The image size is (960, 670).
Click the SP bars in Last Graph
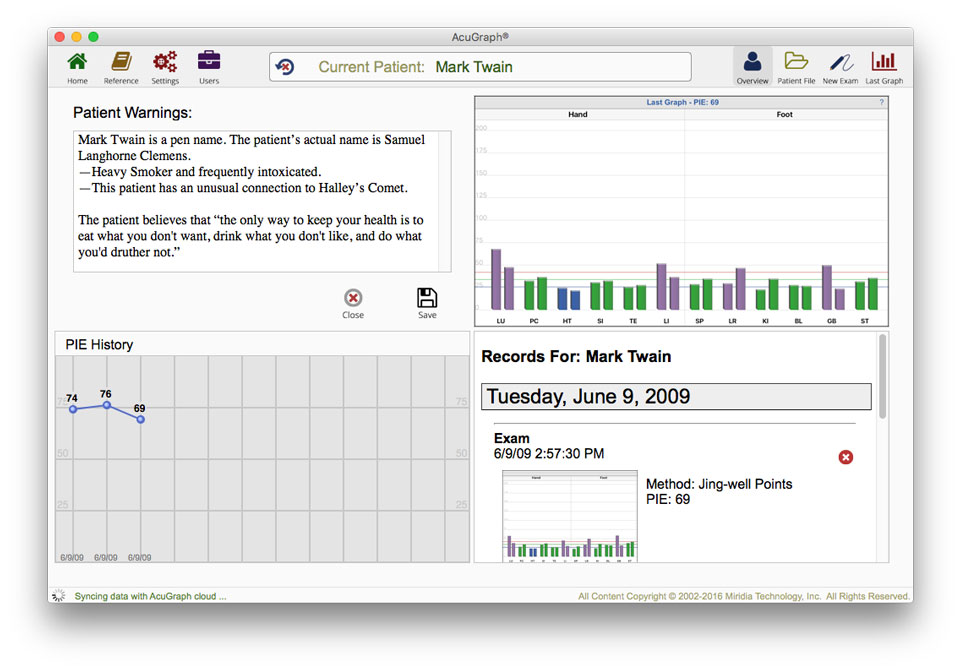point(701,295)
